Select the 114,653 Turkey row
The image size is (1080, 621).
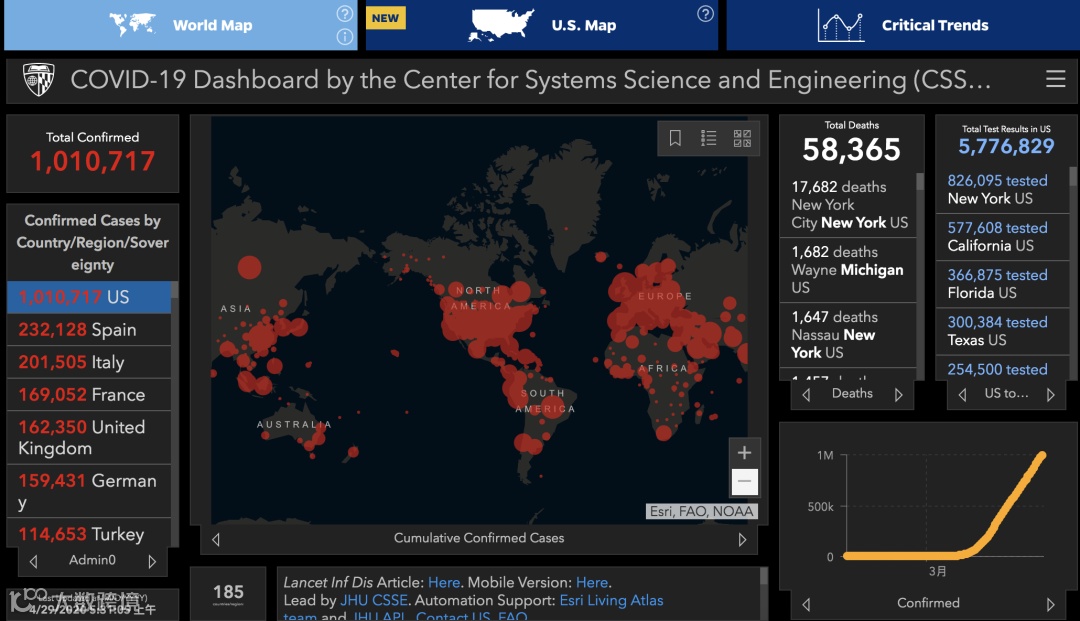[89, 534]
